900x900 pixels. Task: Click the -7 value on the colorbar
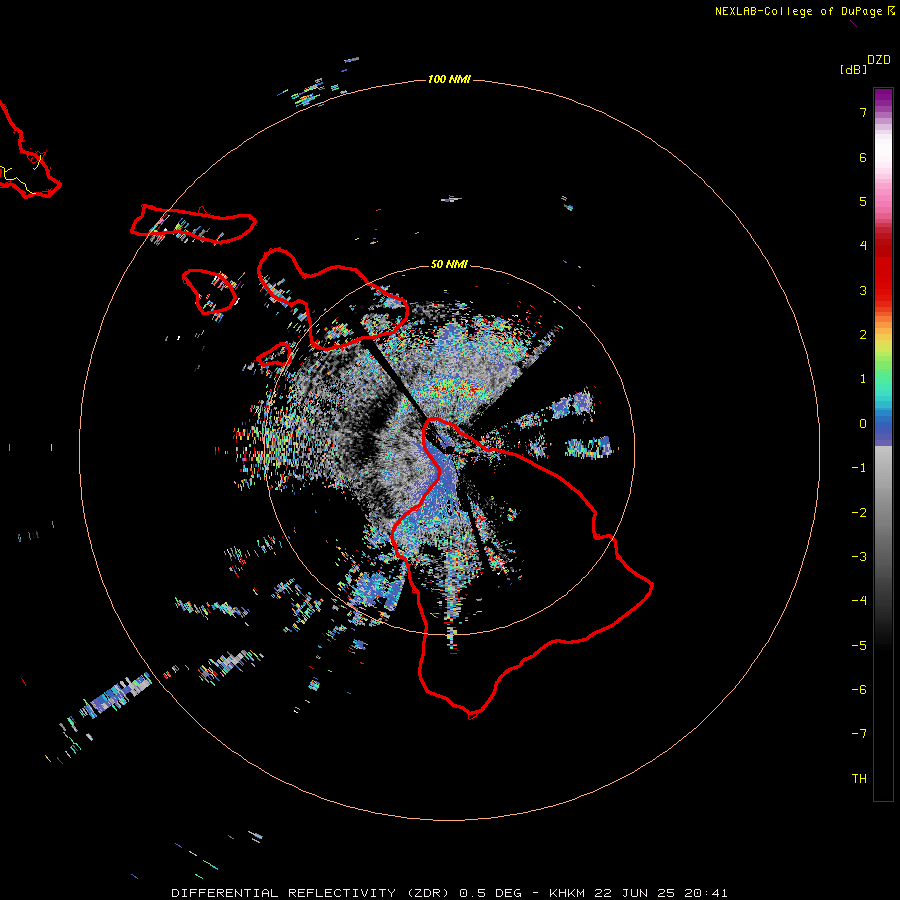pos(859,734)
